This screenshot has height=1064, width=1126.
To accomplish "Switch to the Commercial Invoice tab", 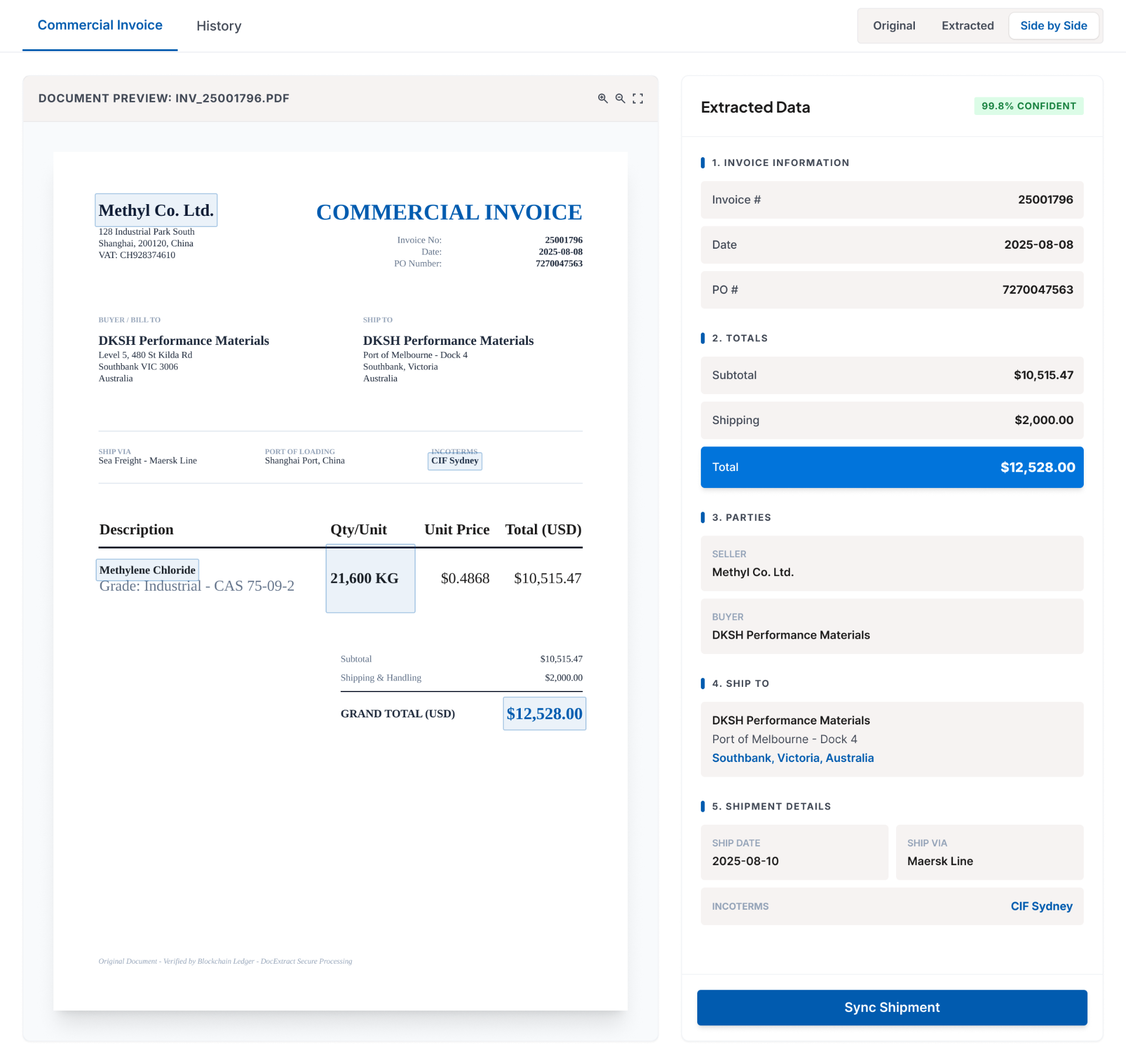I will (100, 25).
